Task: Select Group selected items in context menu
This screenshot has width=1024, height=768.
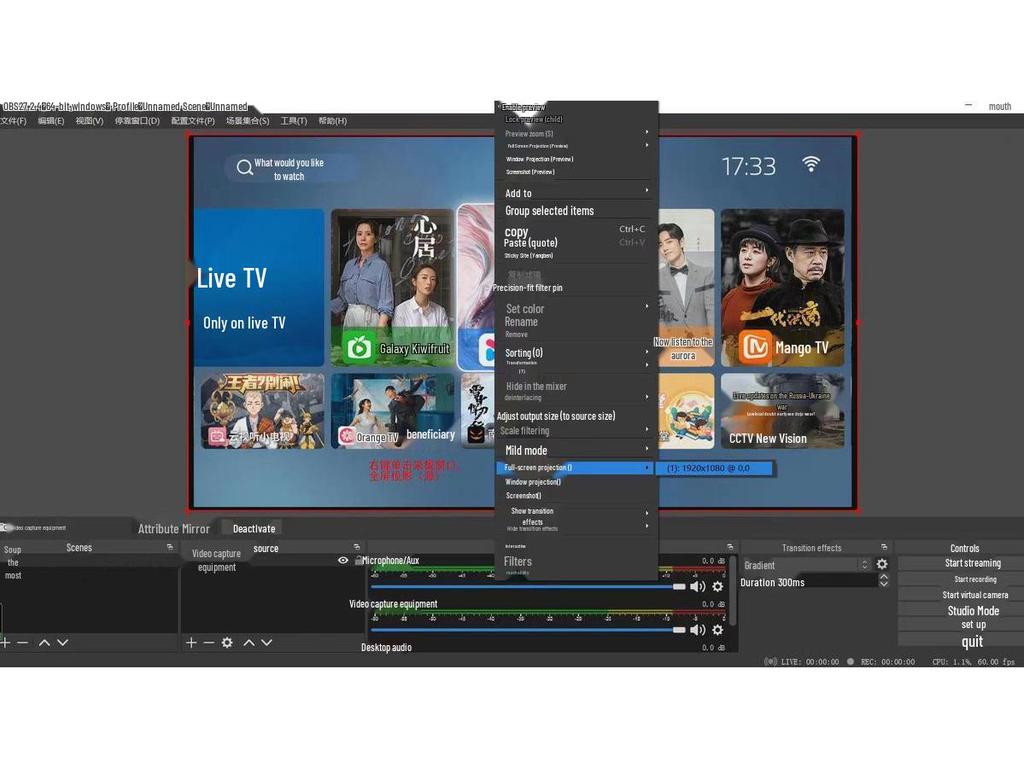Action: click(x=549, y=211)
